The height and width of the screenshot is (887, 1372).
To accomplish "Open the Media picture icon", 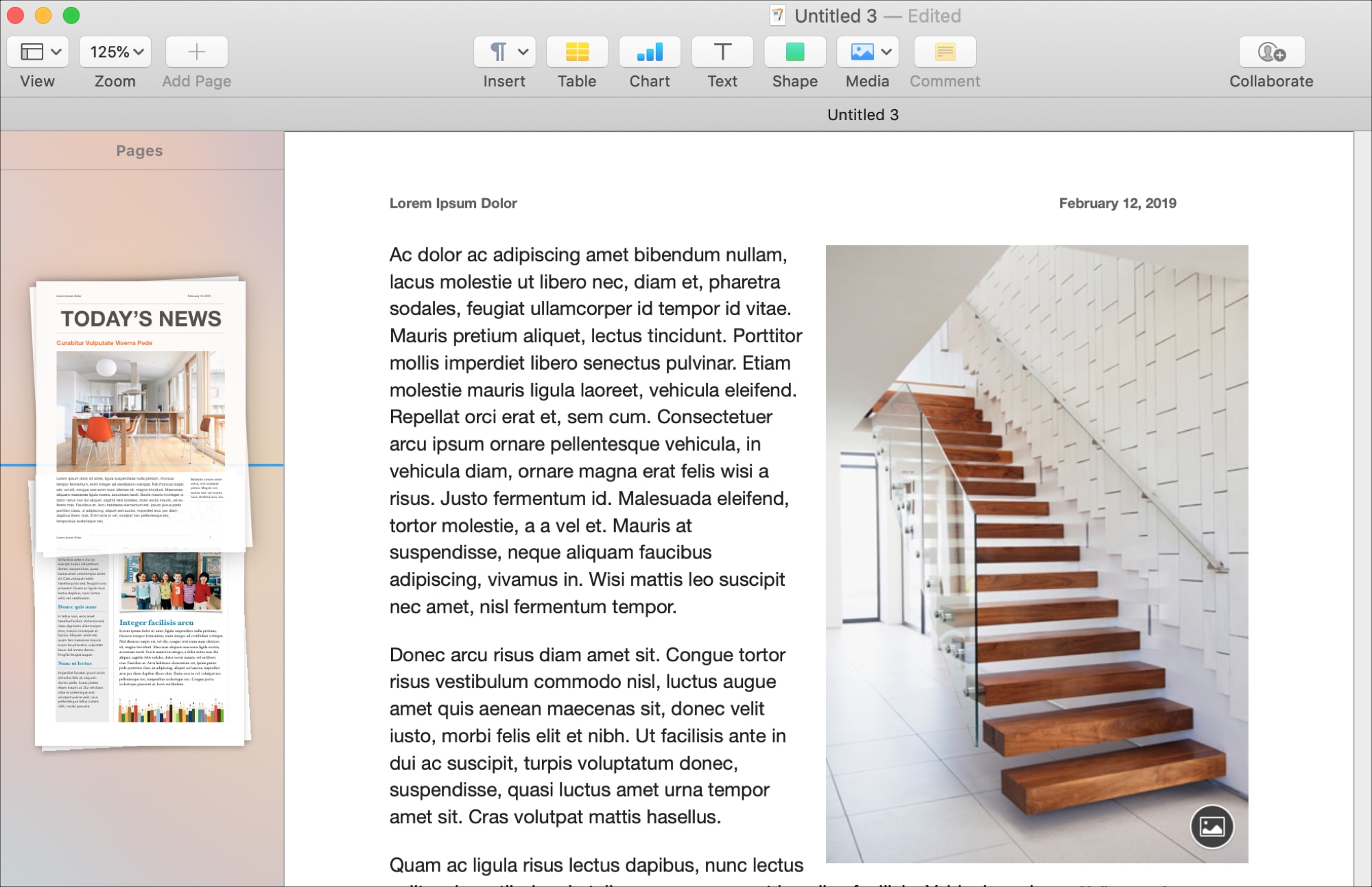I will (862, 52).
